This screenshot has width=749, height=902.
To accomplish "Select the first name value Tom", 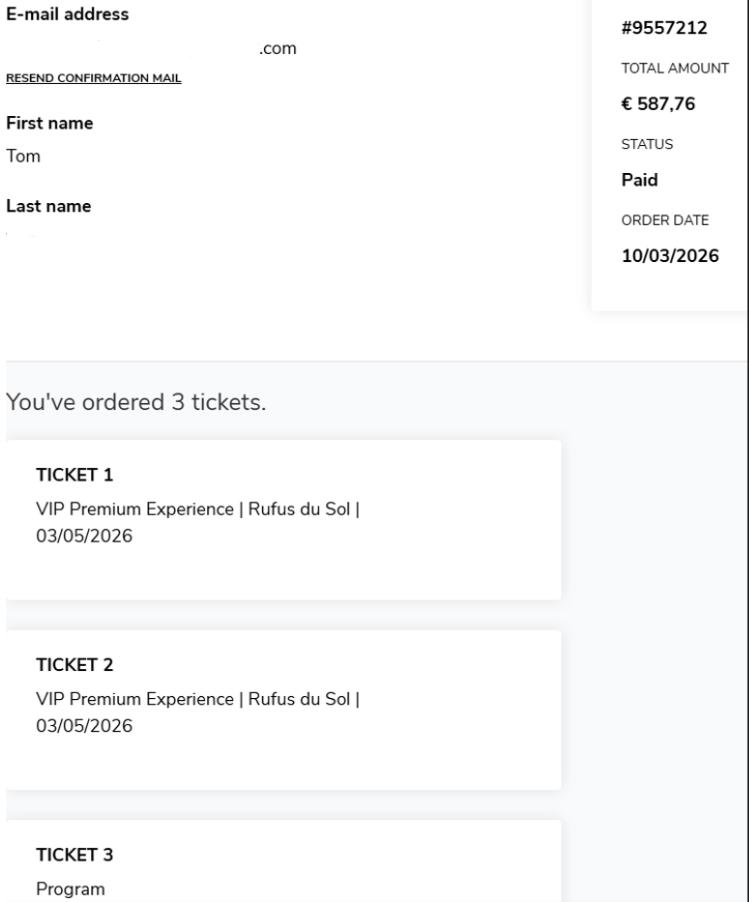I will pyautogui.click(x=23, y=156).
